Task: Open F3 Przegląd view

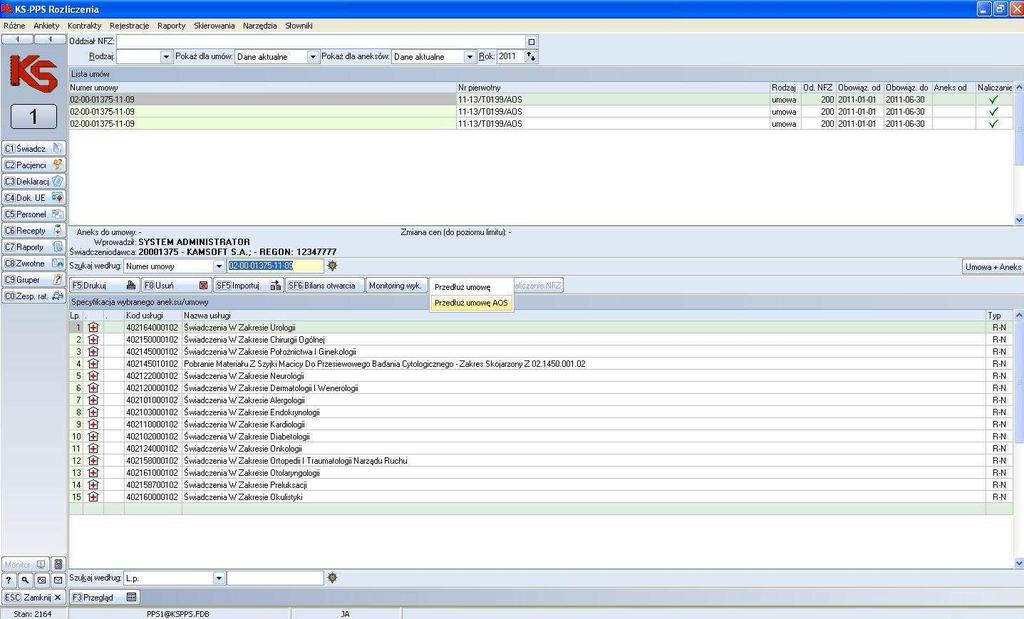Action: pos(104,597)
